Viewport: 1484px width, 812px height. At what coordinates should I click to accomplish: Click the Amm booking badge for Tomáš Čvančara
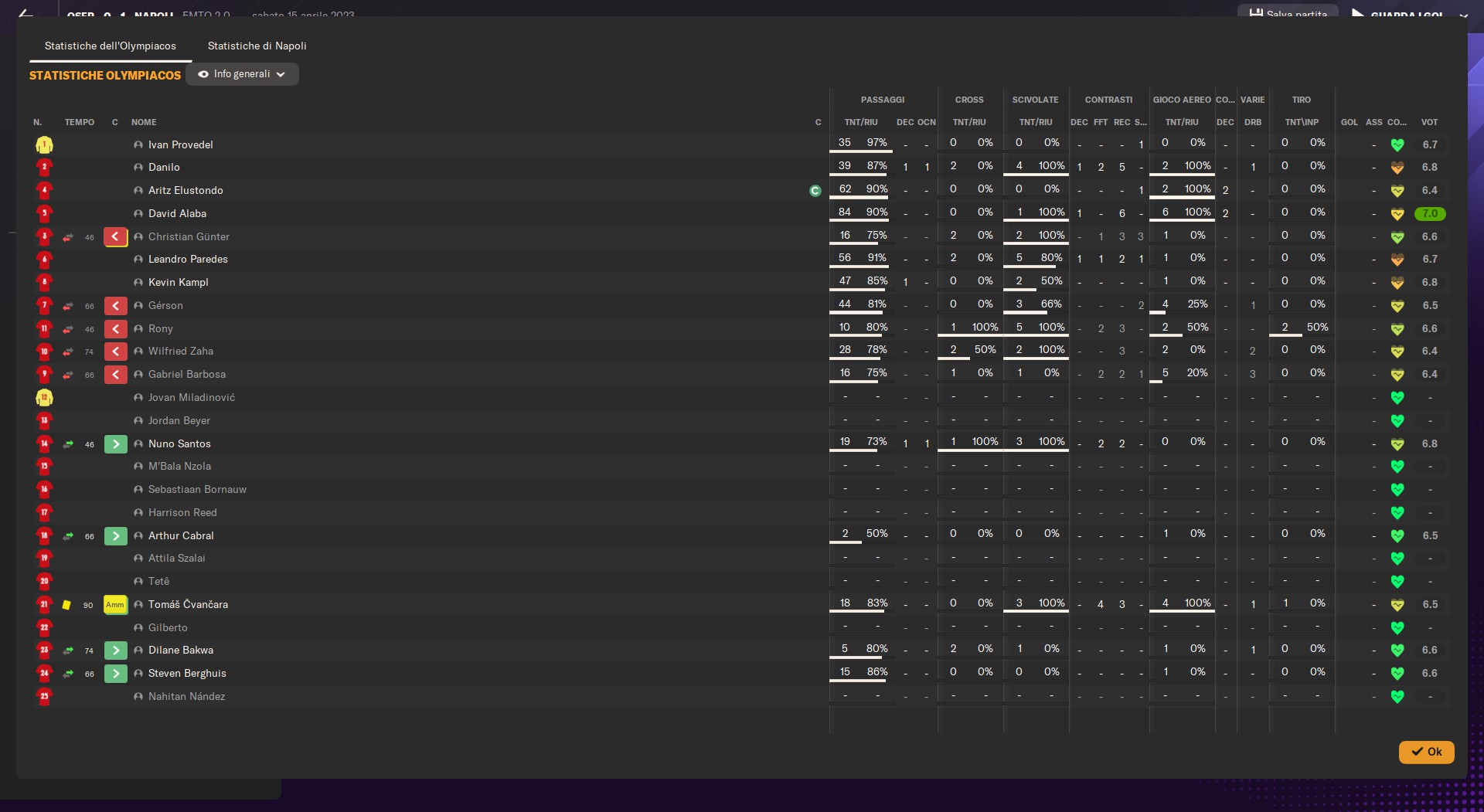point(115,605)
